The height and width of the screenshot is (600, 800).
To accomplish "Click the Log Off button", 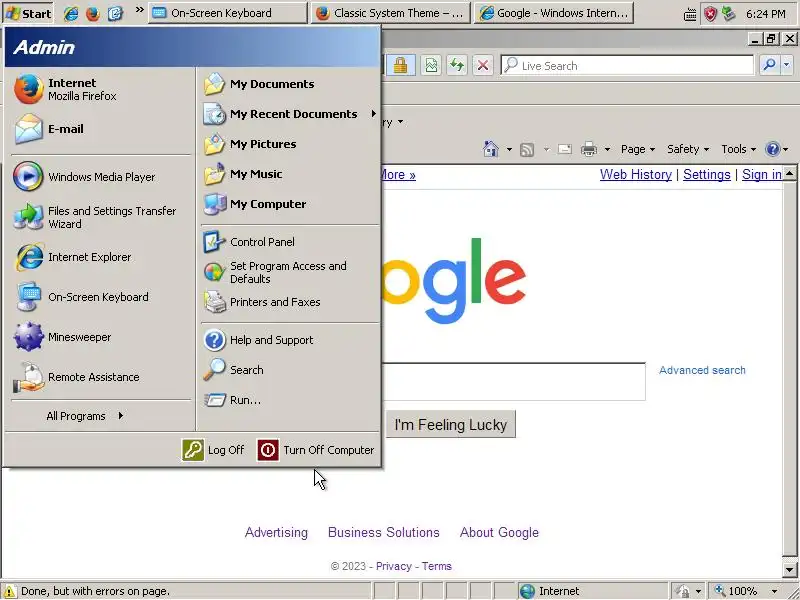I will click(x=213, y=450).
